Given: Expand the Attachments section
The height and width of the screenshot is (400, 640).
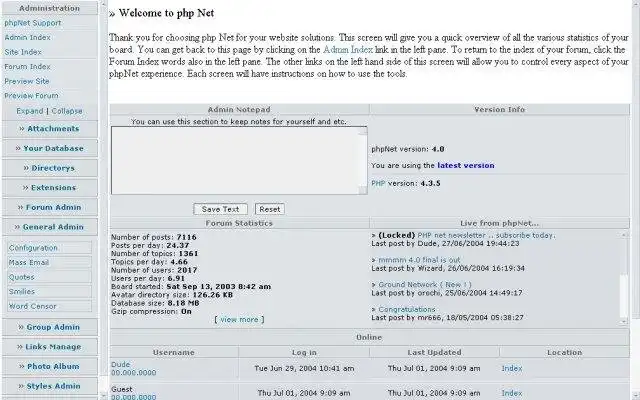Looking at the screenshot, I should tap(50, 129).
